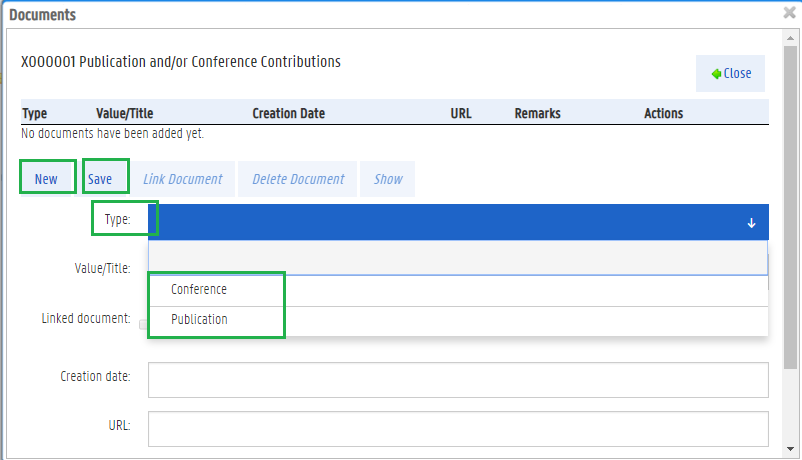Click the Show toolbar button
Viewport: 802px width, 460px height.
coord(388,179)
